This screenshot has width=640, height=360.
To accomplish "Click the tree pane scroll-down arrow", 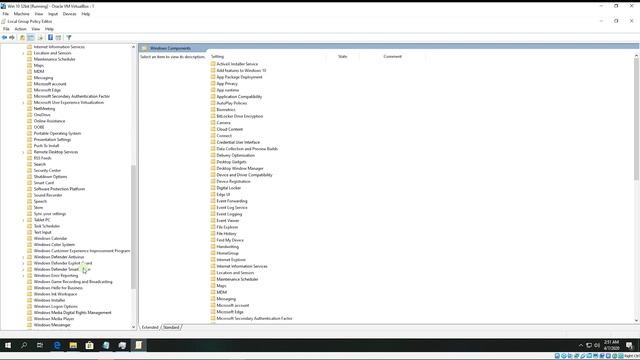I will [x=133, y=327].
